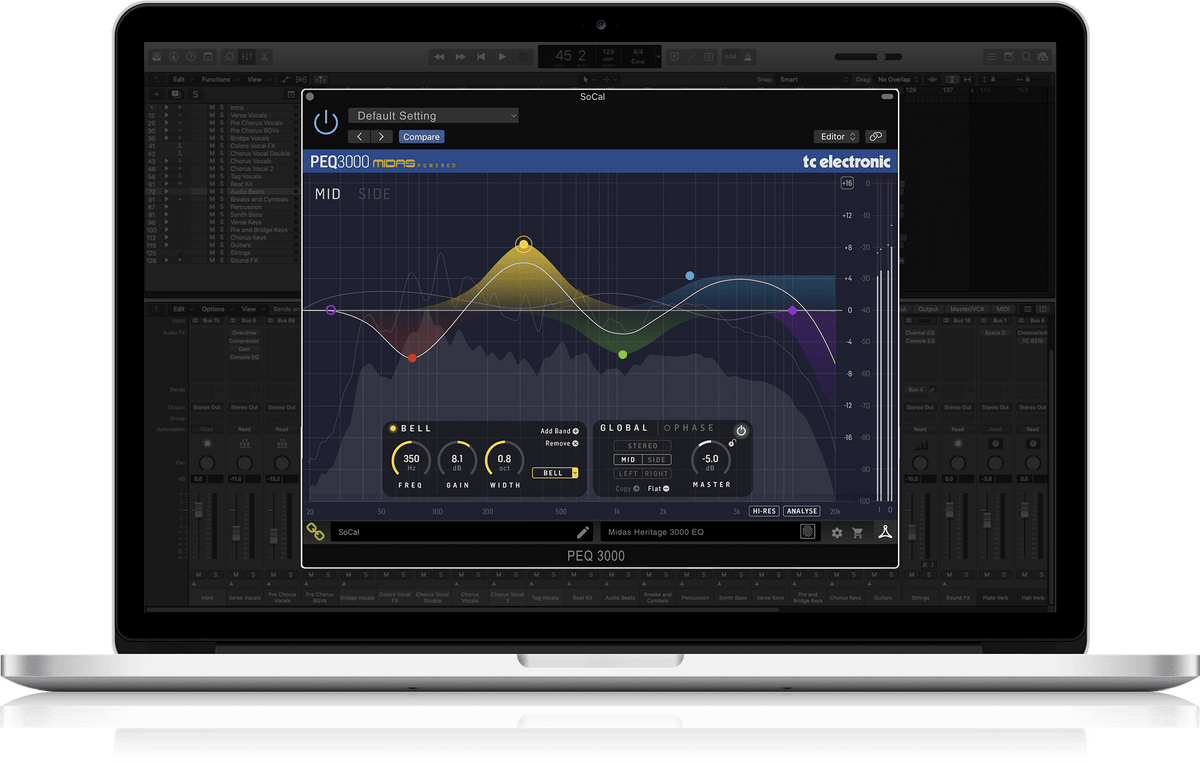
Task: Open the Default Setting preset dropdown
Action: 433,116
